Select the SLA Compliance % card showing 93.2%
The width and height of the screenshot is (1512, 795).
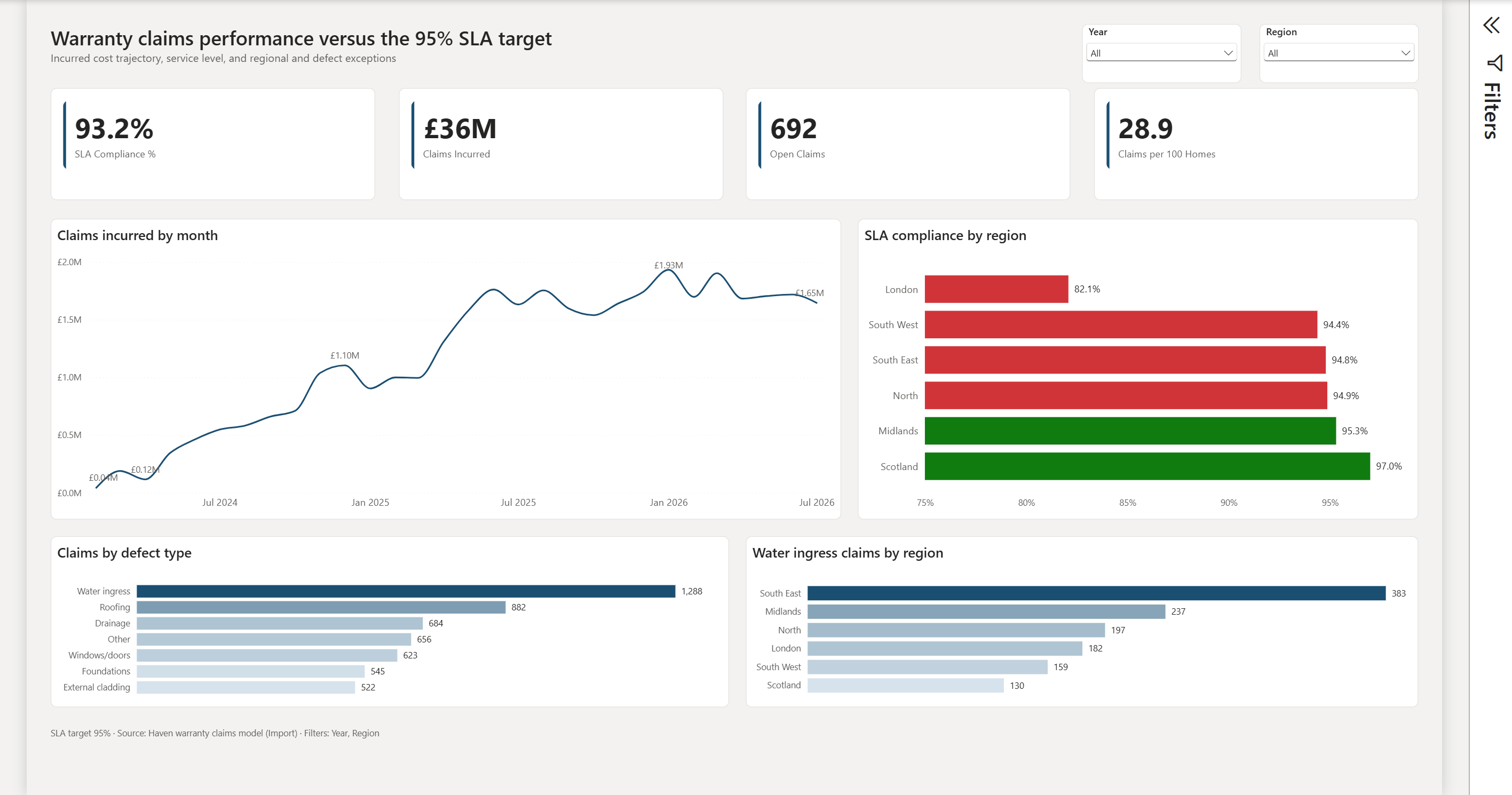[212, 144]
